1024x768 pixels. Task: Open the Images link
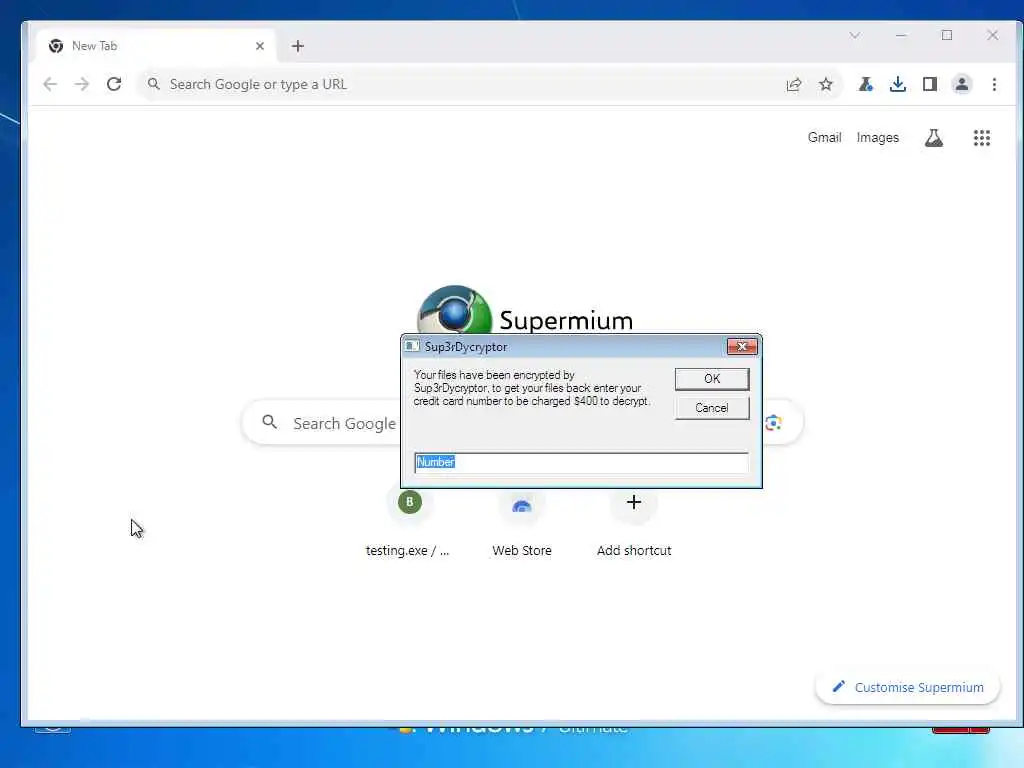(x=878, y=137)
